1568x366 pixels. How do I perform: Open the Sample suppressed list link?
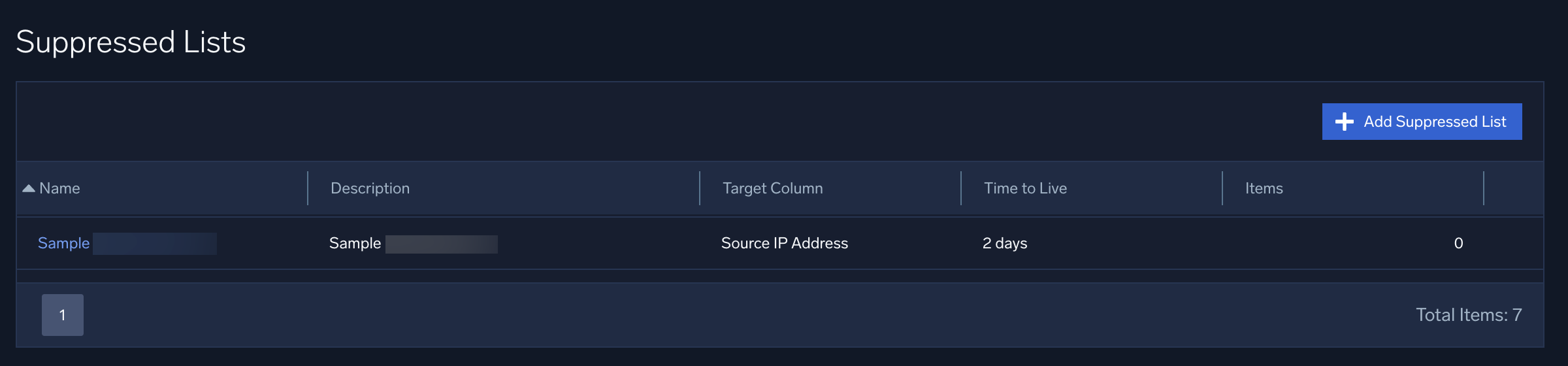click(x=63, y=243)
